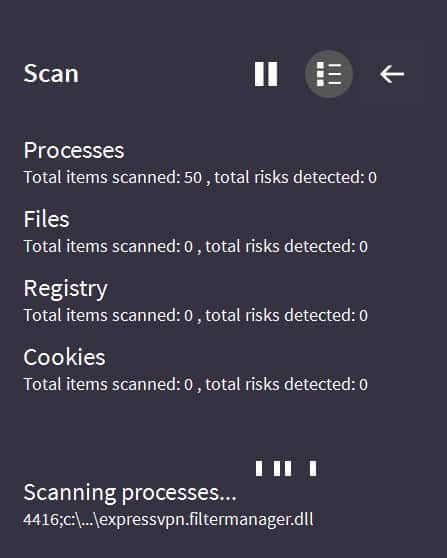
Task: Click the Scanning processes status text
Action: [130, 493]
